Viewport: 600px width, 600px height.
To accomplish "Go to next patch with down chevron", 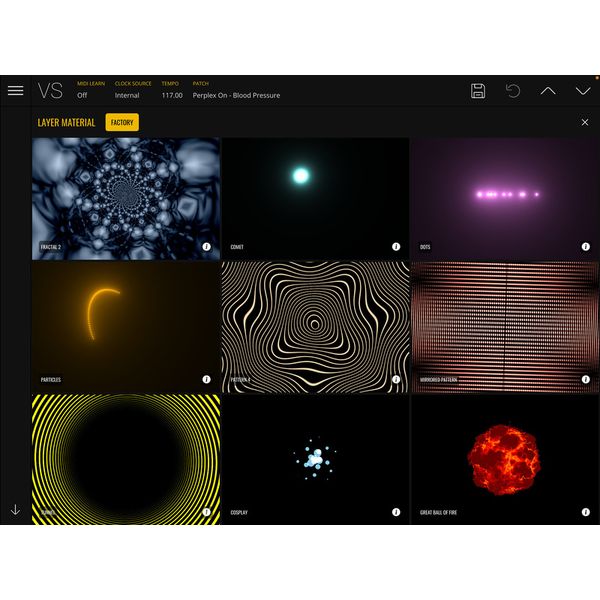I will pyautogui.click(x=583, y=91).
